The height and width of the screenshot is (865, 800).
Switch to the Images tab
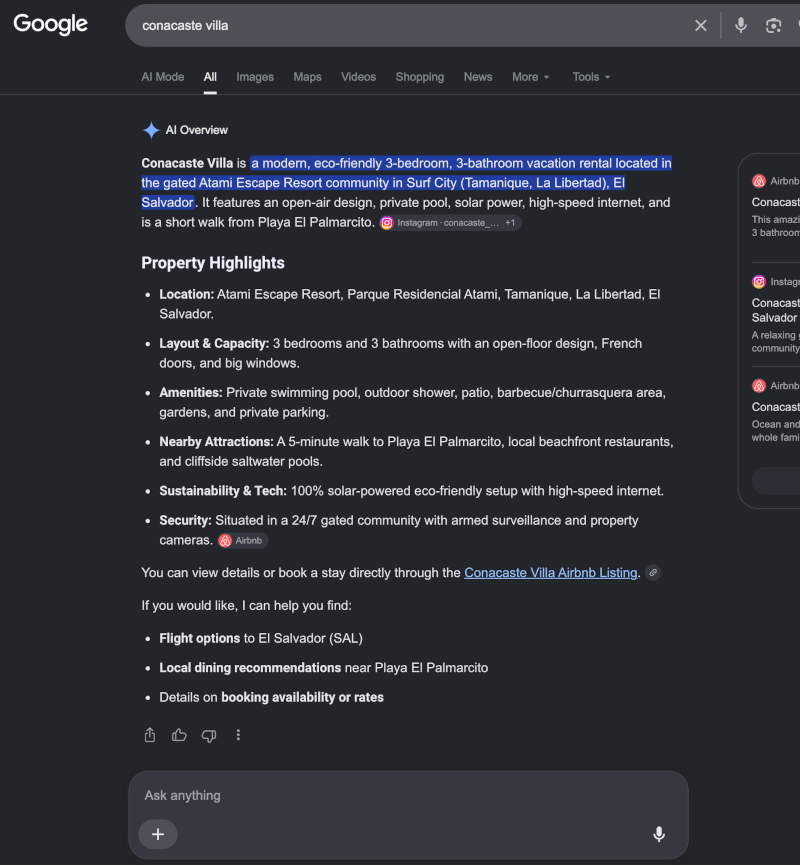pyautogui.click(x=255, y=77)
